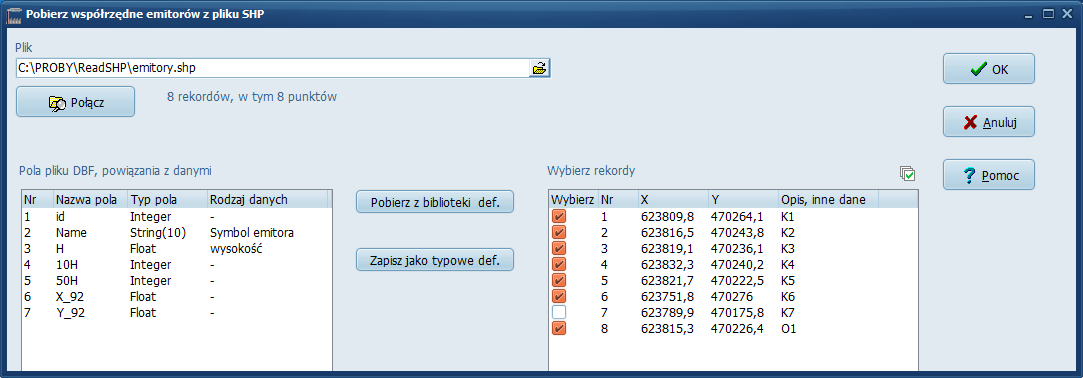Cancel with the Anuluj button

point(988,122)
